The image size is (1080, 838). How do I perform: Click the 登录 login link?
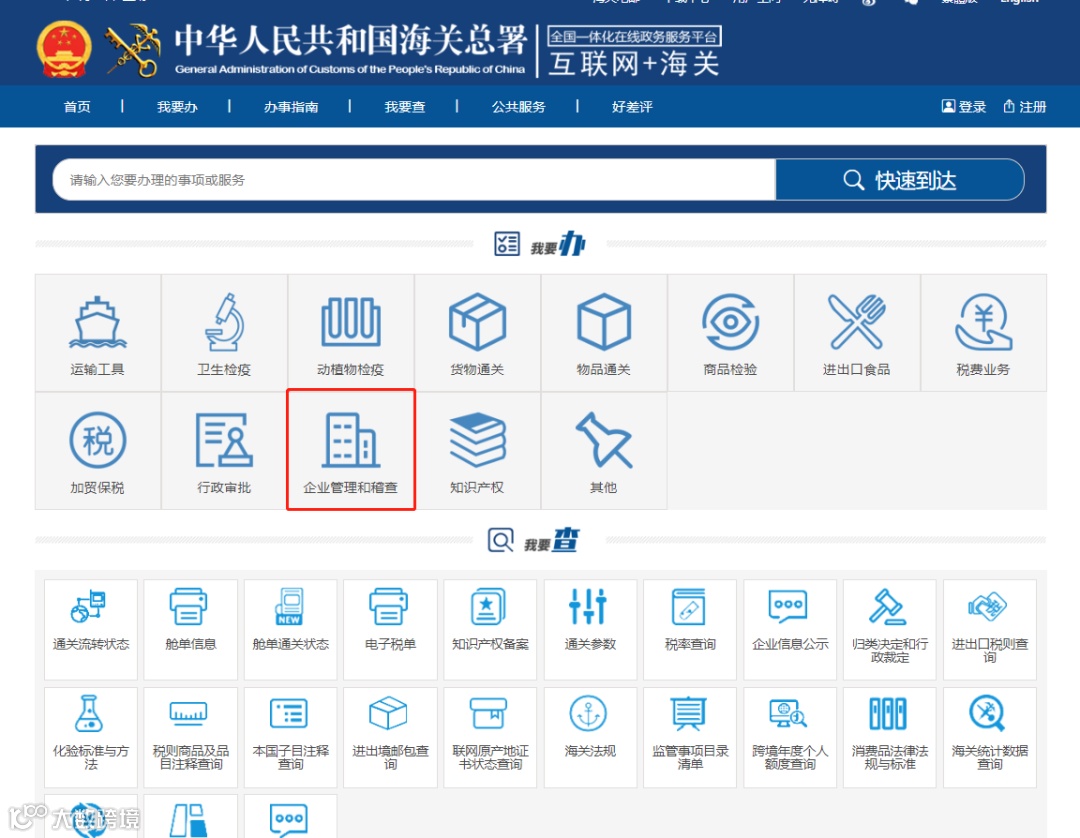[x=964, y=107]
